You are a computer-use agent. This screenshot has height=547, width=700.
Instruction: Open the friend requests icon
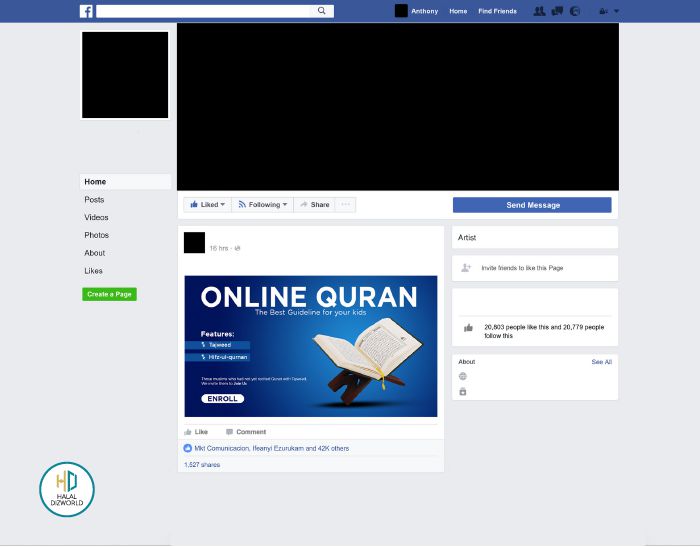point(539,11)
